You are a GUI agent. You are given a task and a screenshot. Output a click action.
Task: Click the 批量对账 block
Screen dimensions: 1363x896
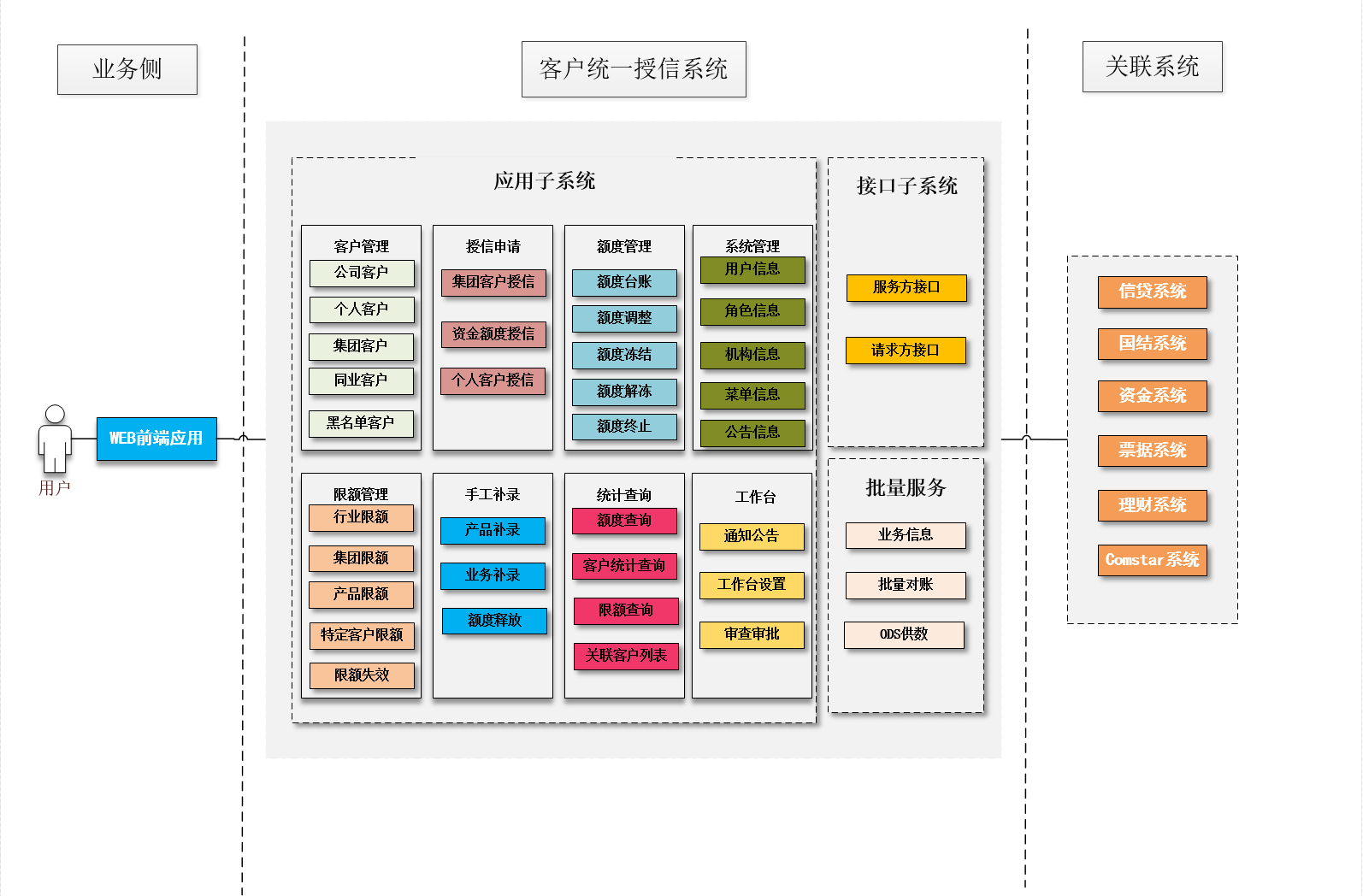(906, 585)
